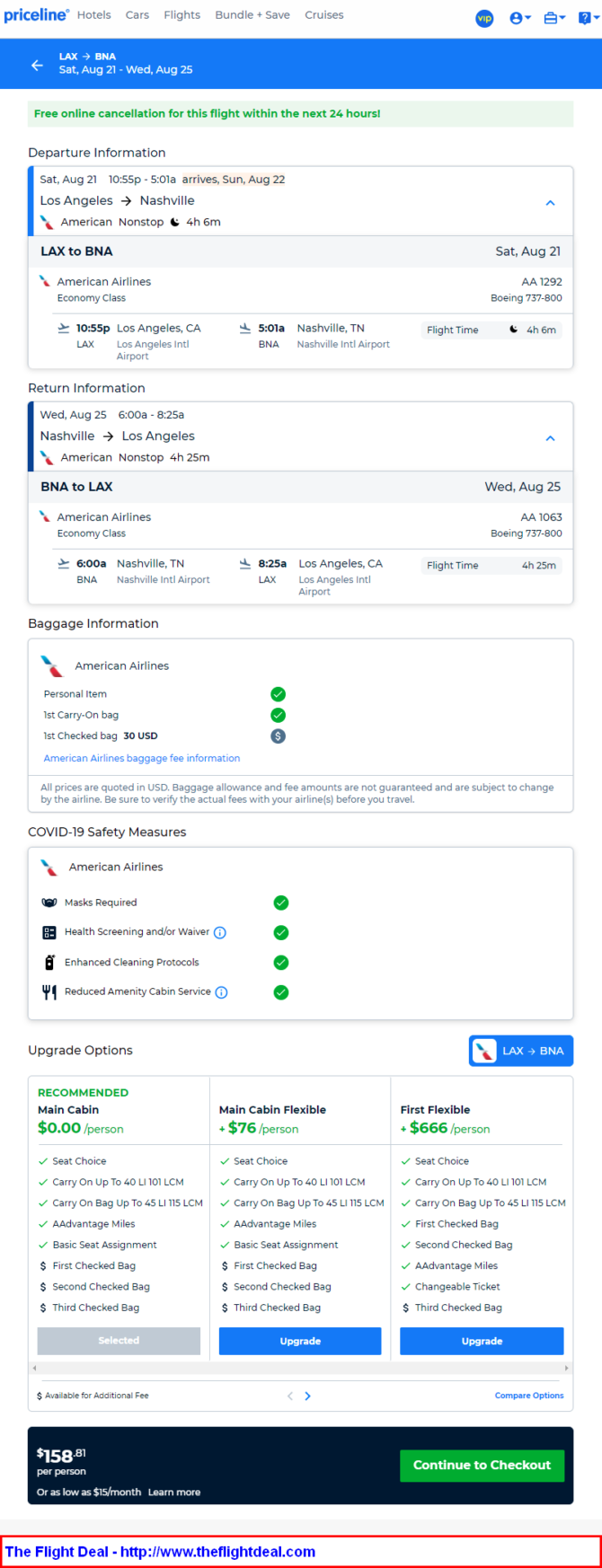Go to Cruises in top navigation
The image size is (602, 1568).
click(x=324, y=15)
